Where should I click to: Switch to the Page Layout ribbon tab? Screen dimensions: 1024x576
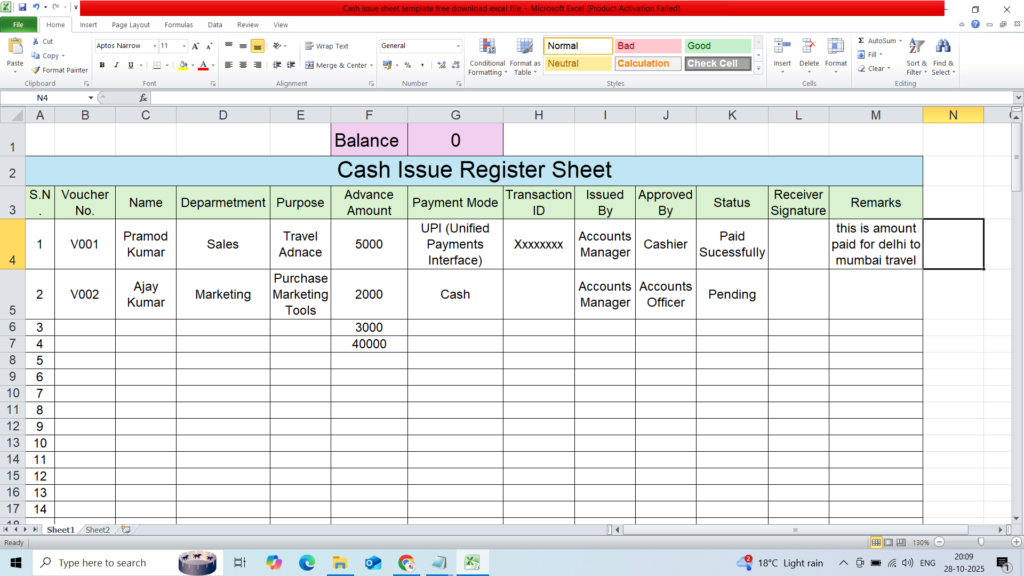tap(131, 24)
